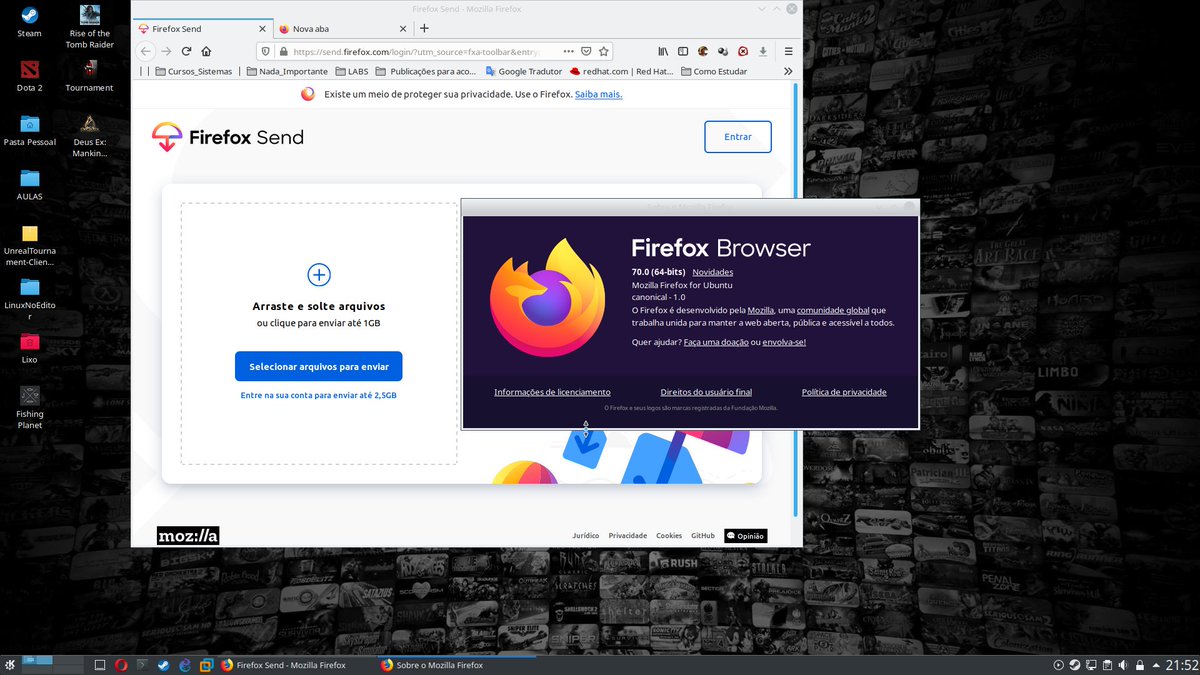The height and width of the screenshot is (675, 1200).
Task: Open redhat.com bookmark
Action: (621, 71)
